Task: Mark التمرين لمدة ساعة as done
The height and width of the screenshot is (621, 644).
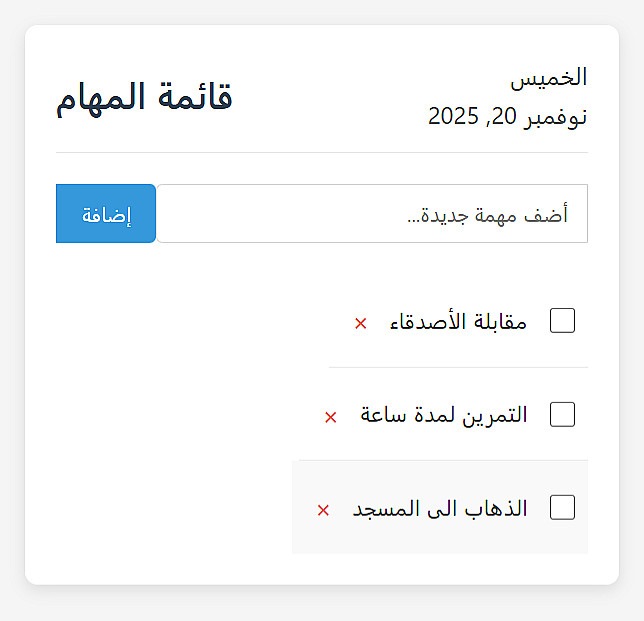Action: click(x=563, y=414)
